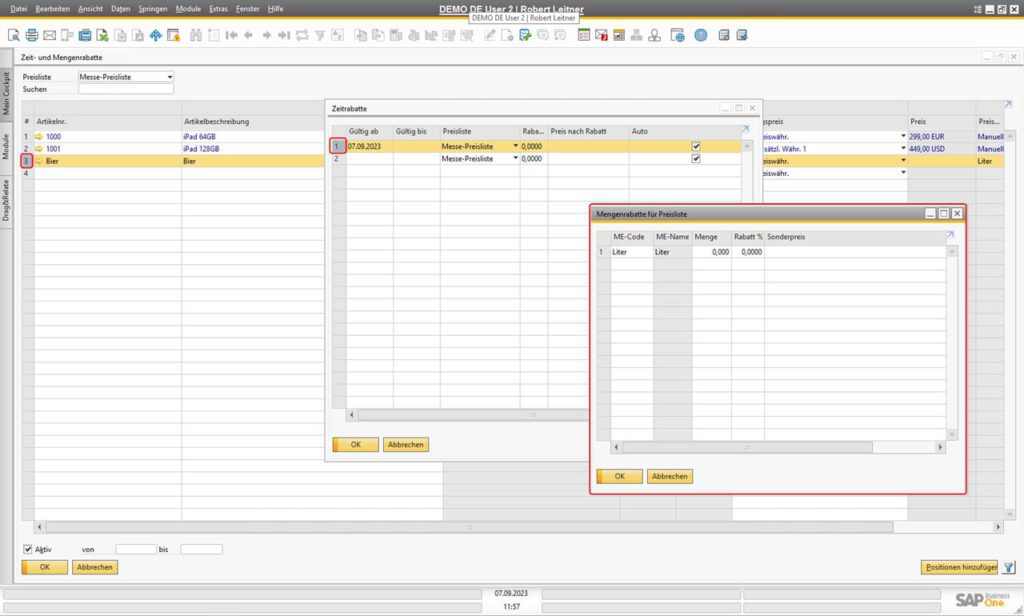Image resolution: width=1024 pixels, height=616 pixels.
Task: Open currency dropdown in main table row 4
Action: click(x=903, y=173)
